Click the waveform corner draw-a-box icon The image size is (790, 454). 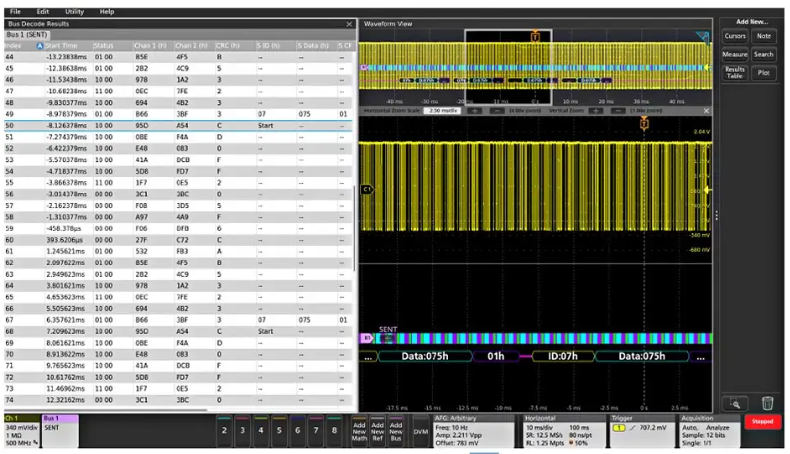pyautogui.click(x=702, y=37)
